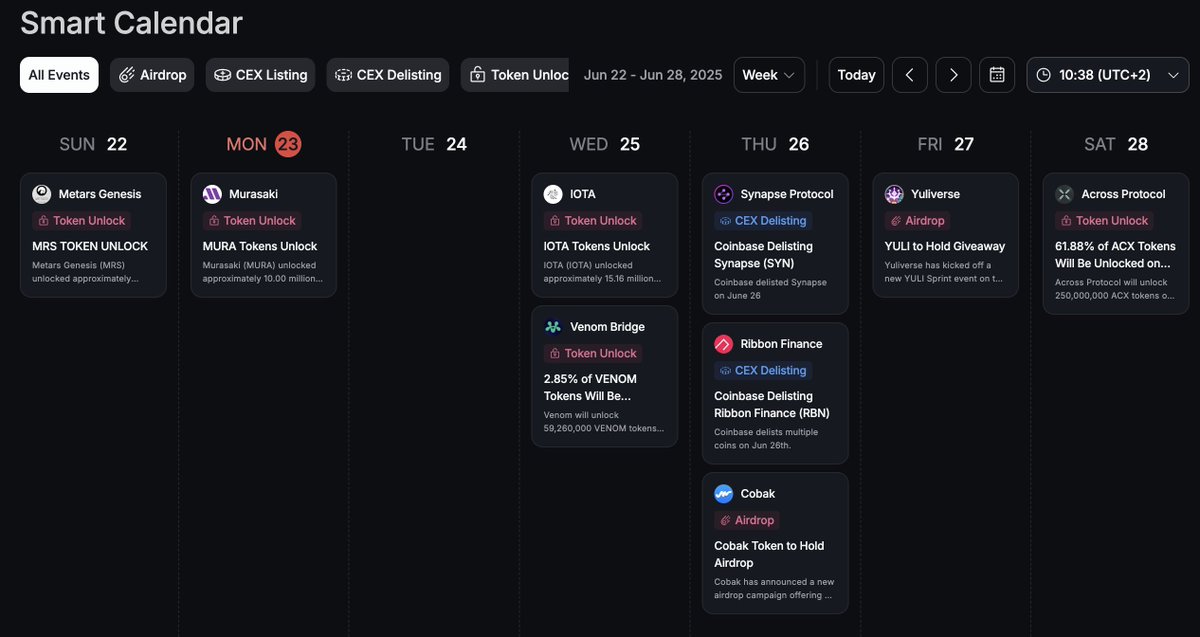
Task: Click delisting icon in Synapse Protocol tag
Action: point(725,221)
